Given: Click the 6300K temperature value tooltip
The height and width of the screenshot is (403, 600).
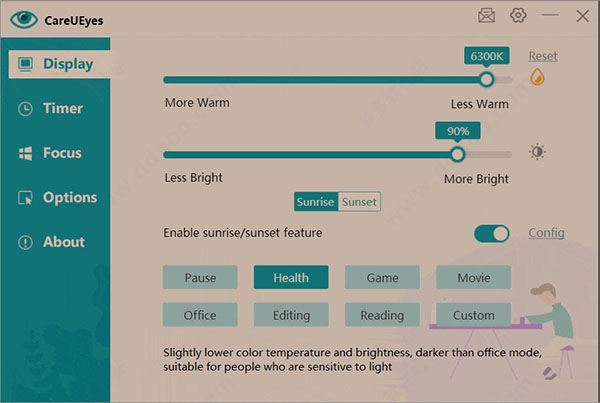Looking at the screenshot, I should (x=487, y=56).
